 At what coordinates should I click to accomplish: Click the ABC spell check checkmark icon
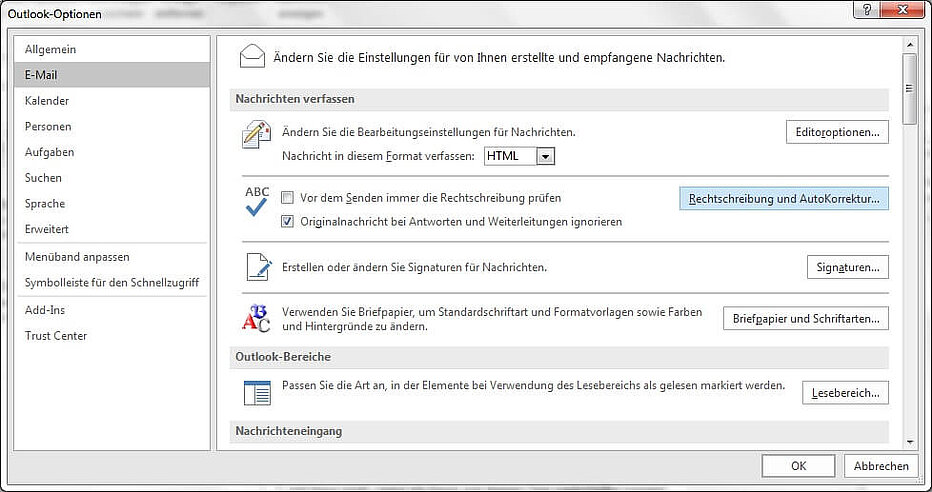click(257, 201)
